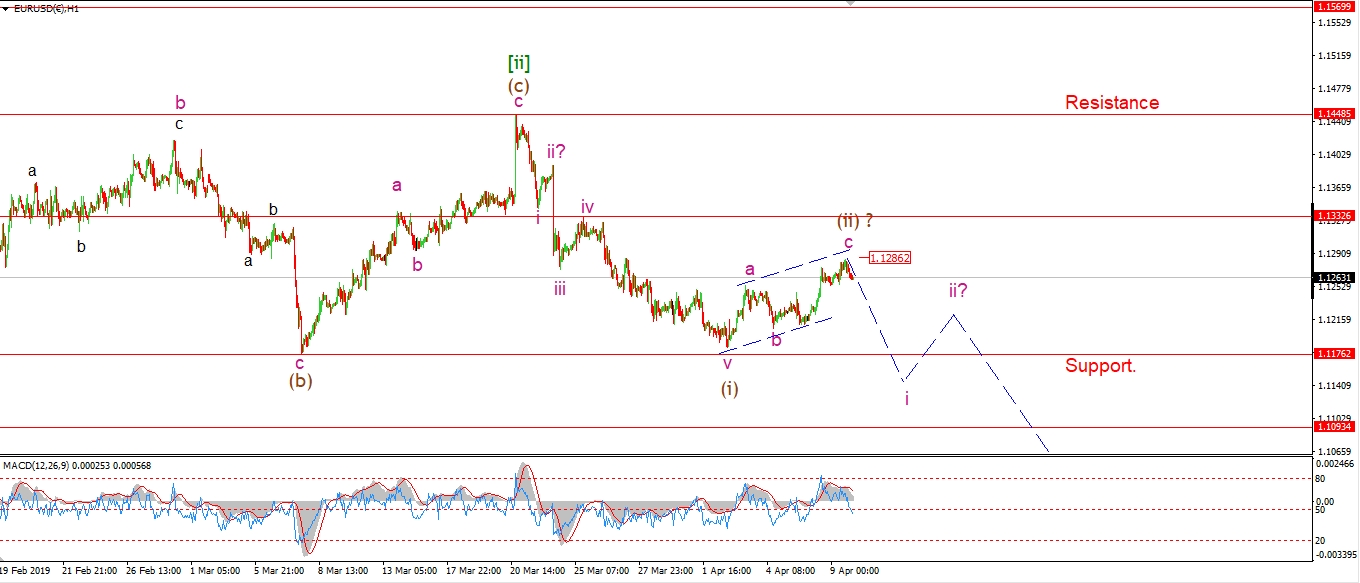Click the 1.14485 resistance price tag
The width and height of the screenshot is (1360, 583).
[1334, 114]
